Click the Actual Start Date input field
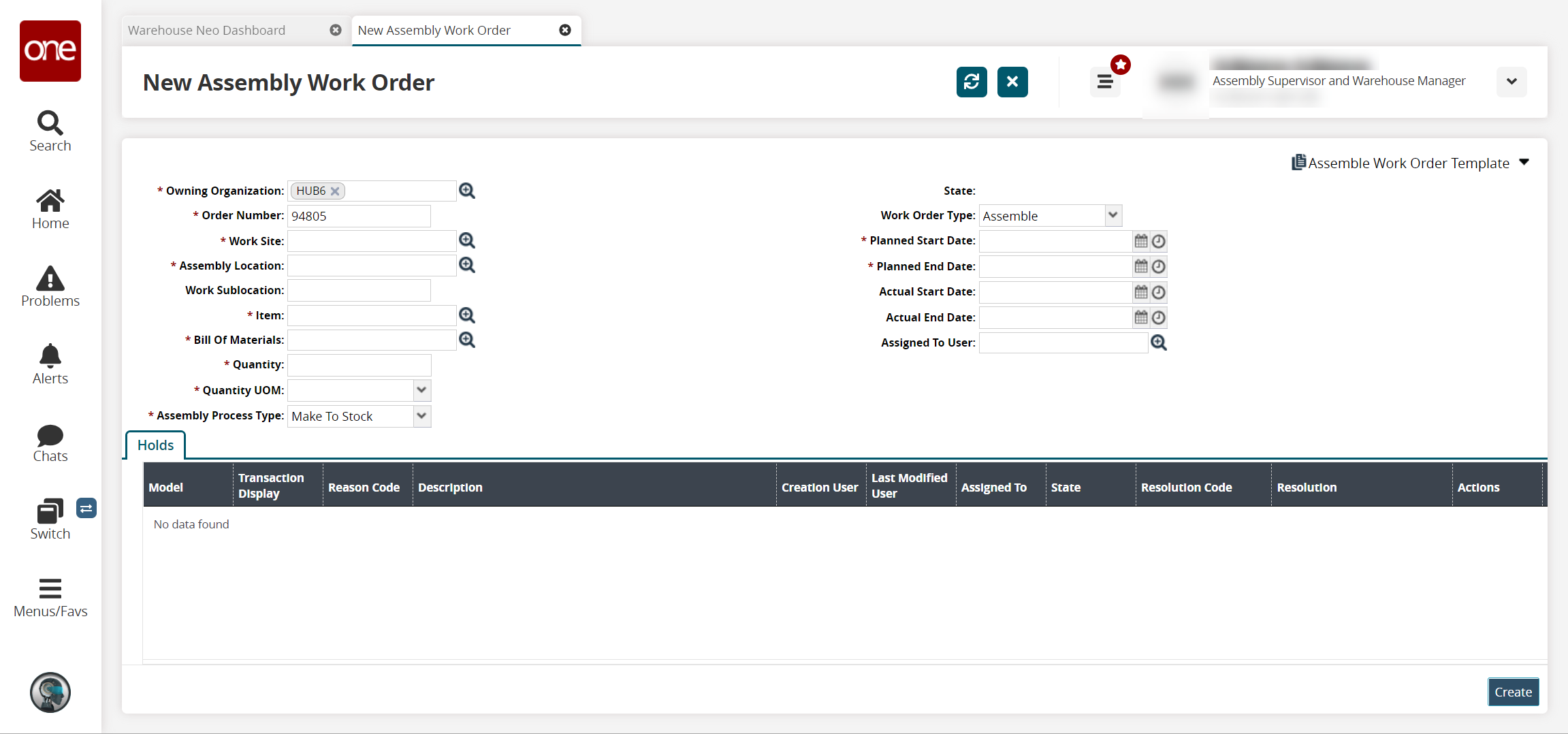 (1055, 292)
